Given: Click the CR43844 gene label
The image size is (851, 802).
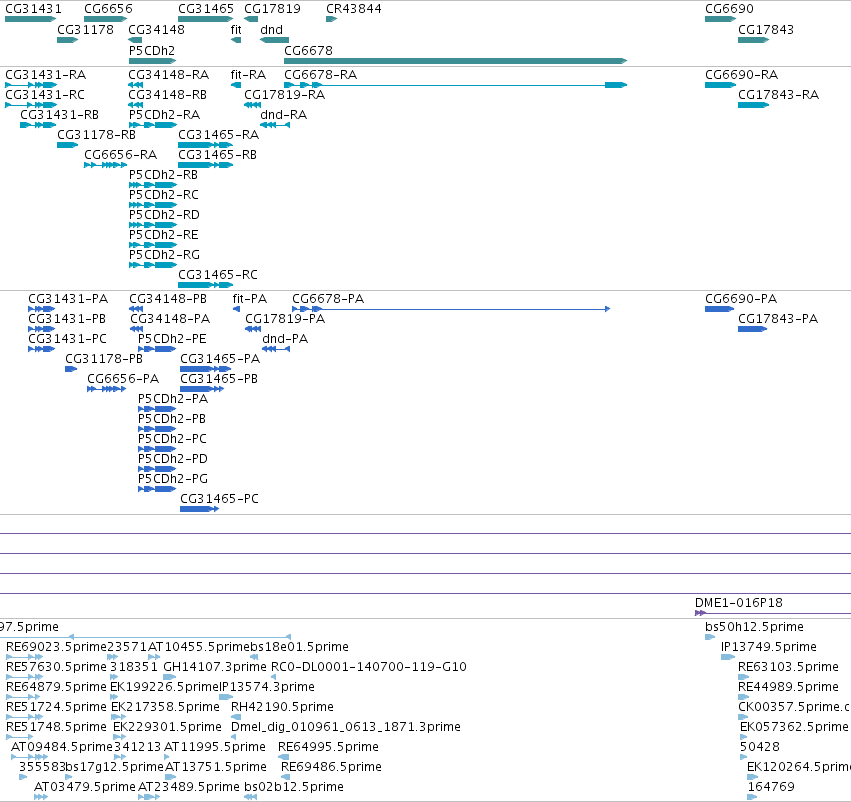Looking at the screenshot, I should coord(353,9).
